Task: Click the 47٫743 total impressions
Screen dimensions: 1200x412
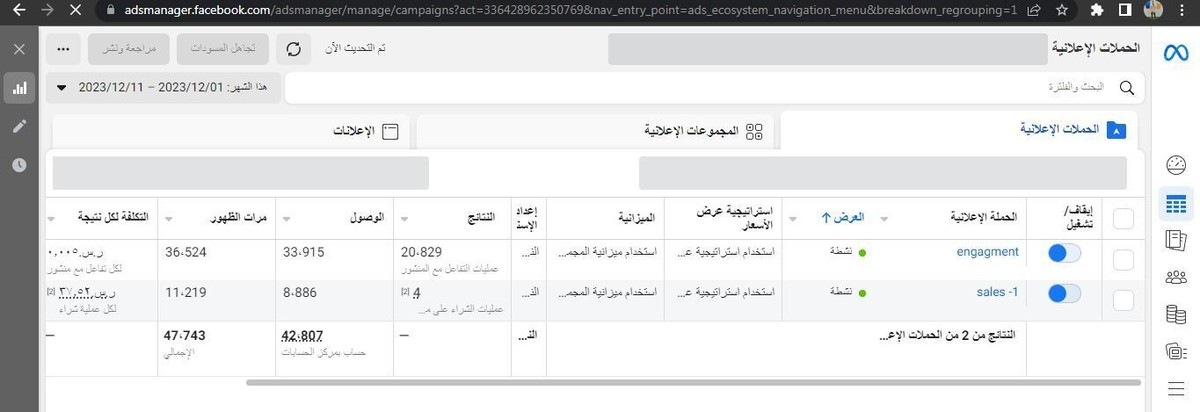Action: [185, 336]
